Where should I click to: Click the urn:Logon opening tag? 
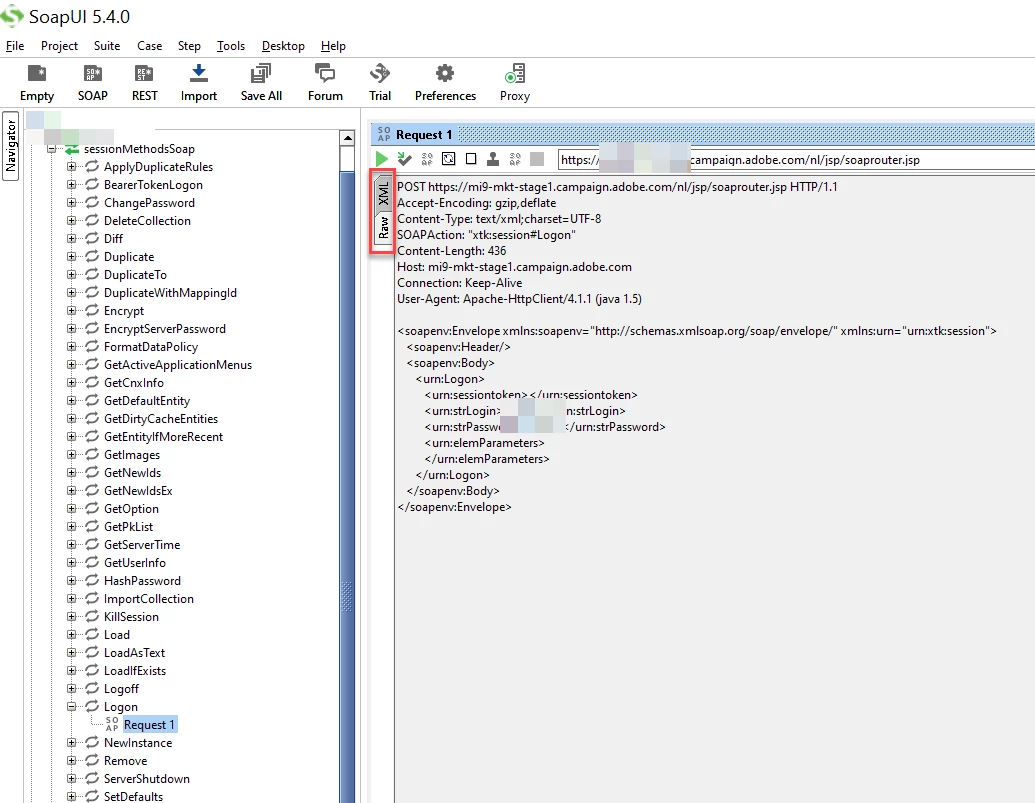click(450, 379)
